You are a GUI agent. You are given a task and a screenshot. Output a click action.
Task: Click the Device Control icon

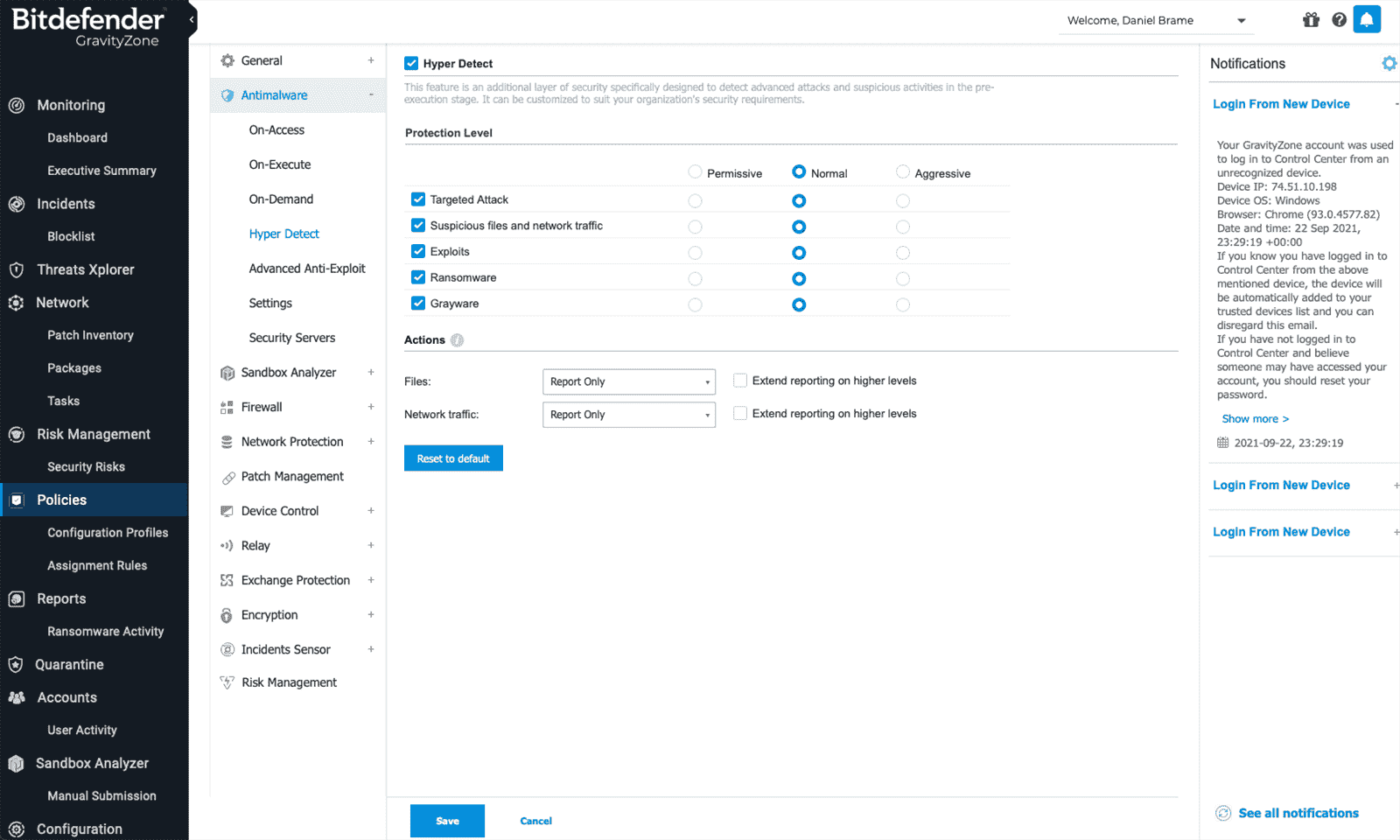(x=227, y=511)
